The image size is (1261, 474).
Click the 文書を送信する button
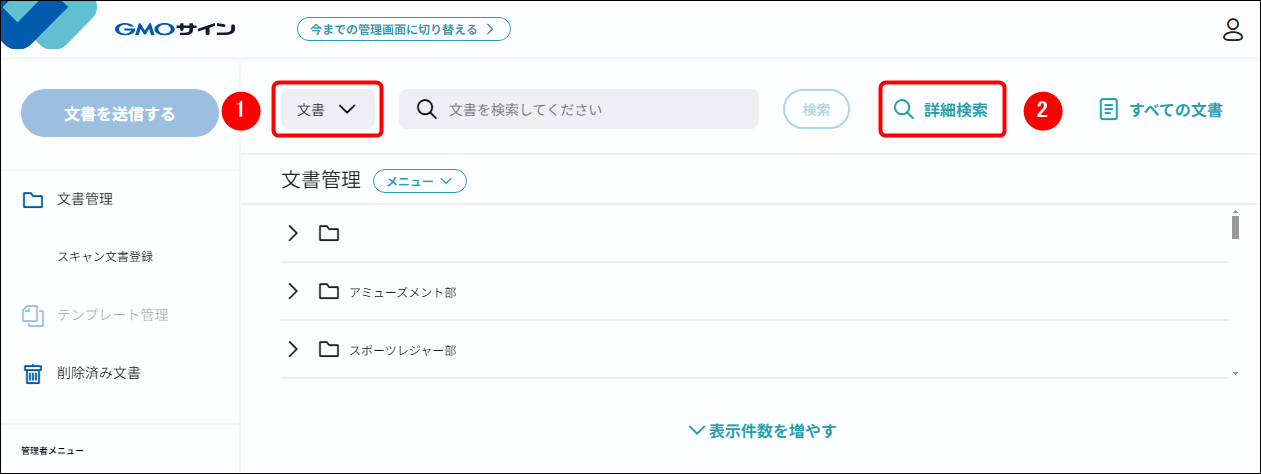(119, 114)
